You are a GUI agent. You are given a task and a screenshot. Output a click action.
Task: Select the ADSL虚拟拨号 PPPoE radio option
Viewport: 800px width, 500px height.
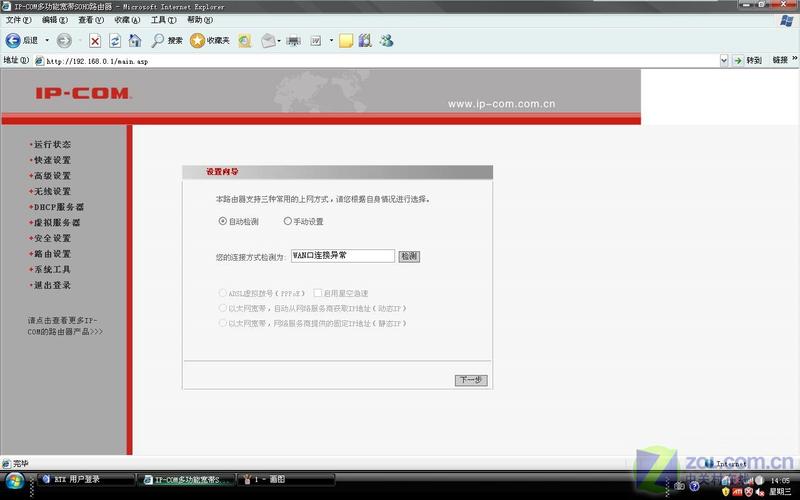[x=222, y=293]
